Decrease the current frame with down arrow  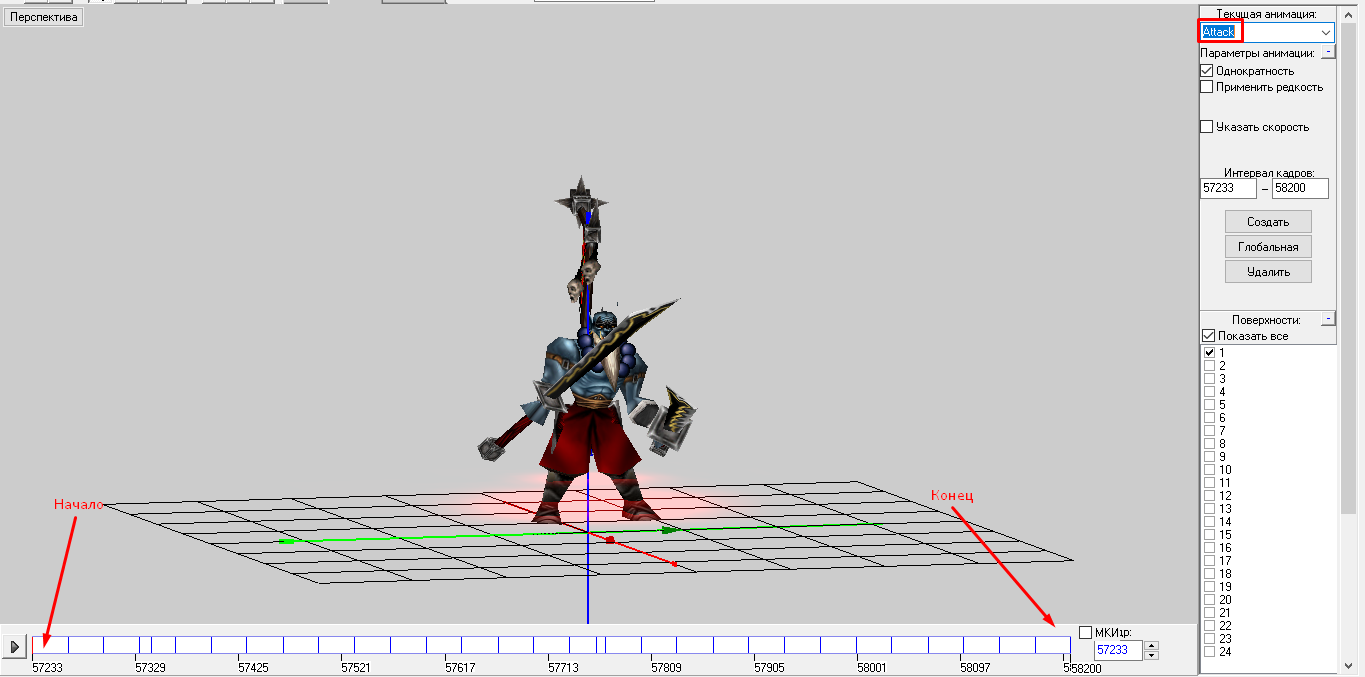click(1151, 655)
